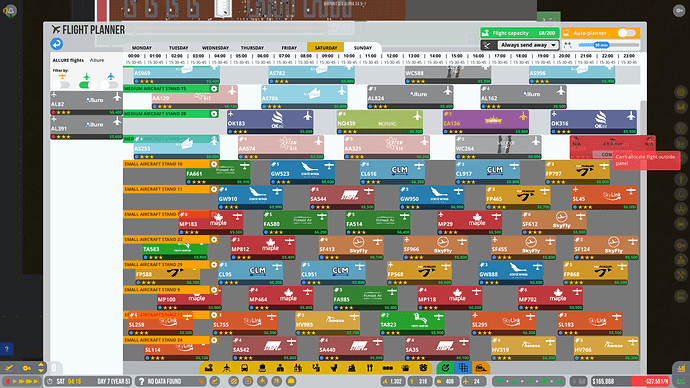The width and height of the screenshot is (690, 388).
Task: Click the Flight capacity button
Action: point(520,33)
